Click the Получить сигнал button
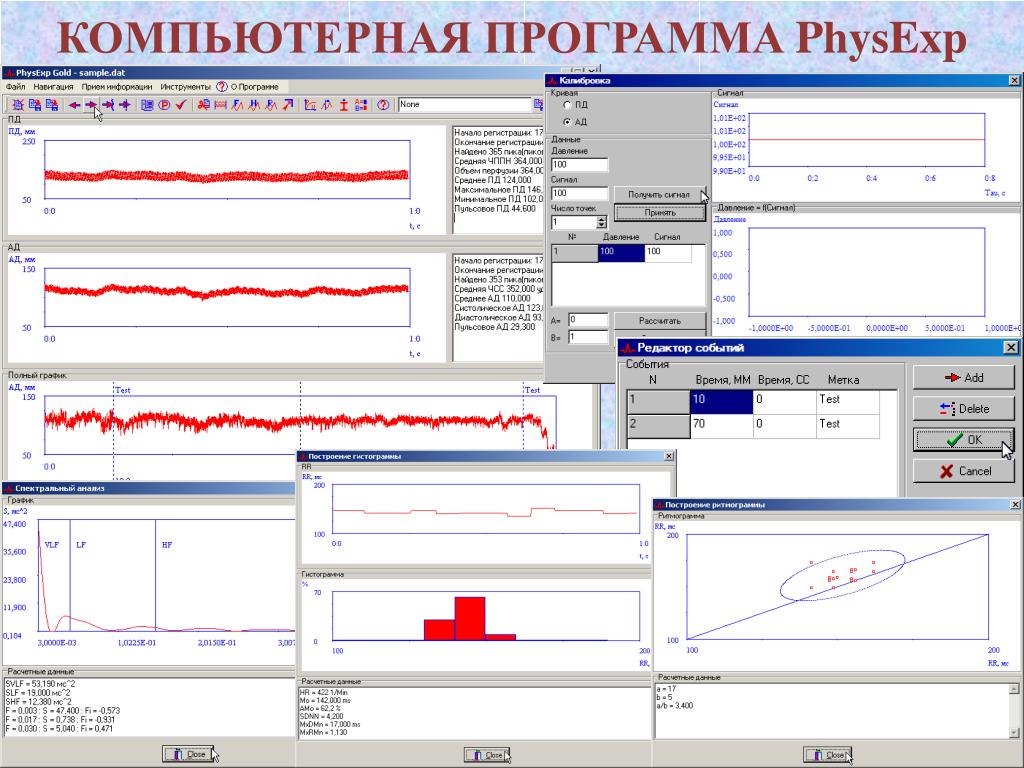This screenshot has height=768, width=1024. 659,195
